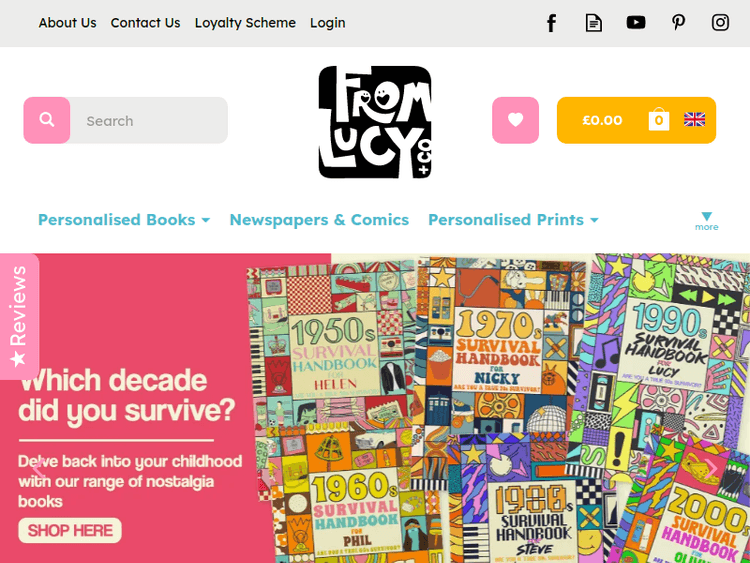Open the blog document icon
The width and height of the screenshot is (750, 563).
point(594,23)
